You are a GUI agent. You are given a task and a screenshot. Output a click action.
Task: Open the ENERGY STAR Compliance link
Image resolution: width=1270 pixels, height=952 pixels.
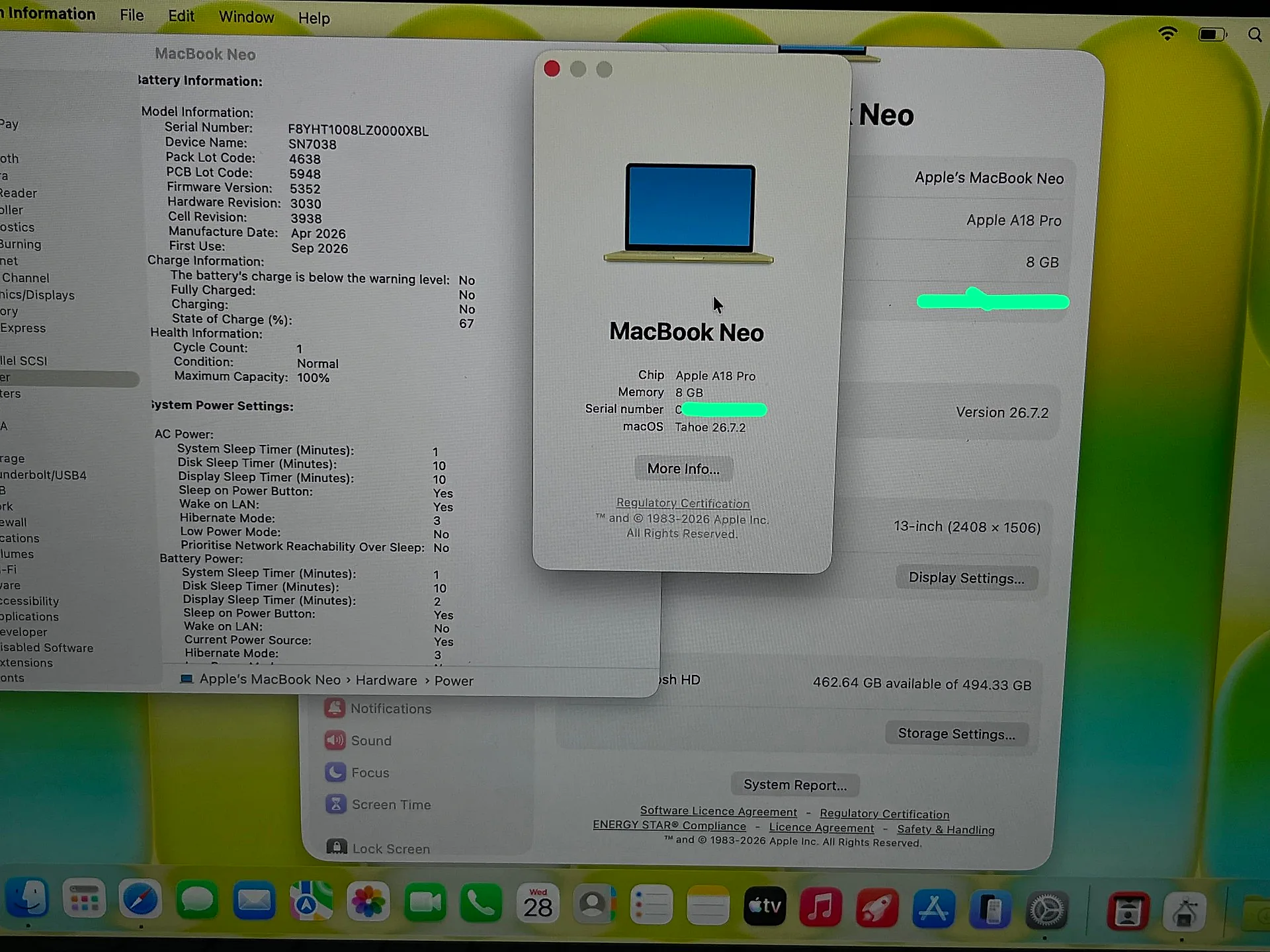669,826
